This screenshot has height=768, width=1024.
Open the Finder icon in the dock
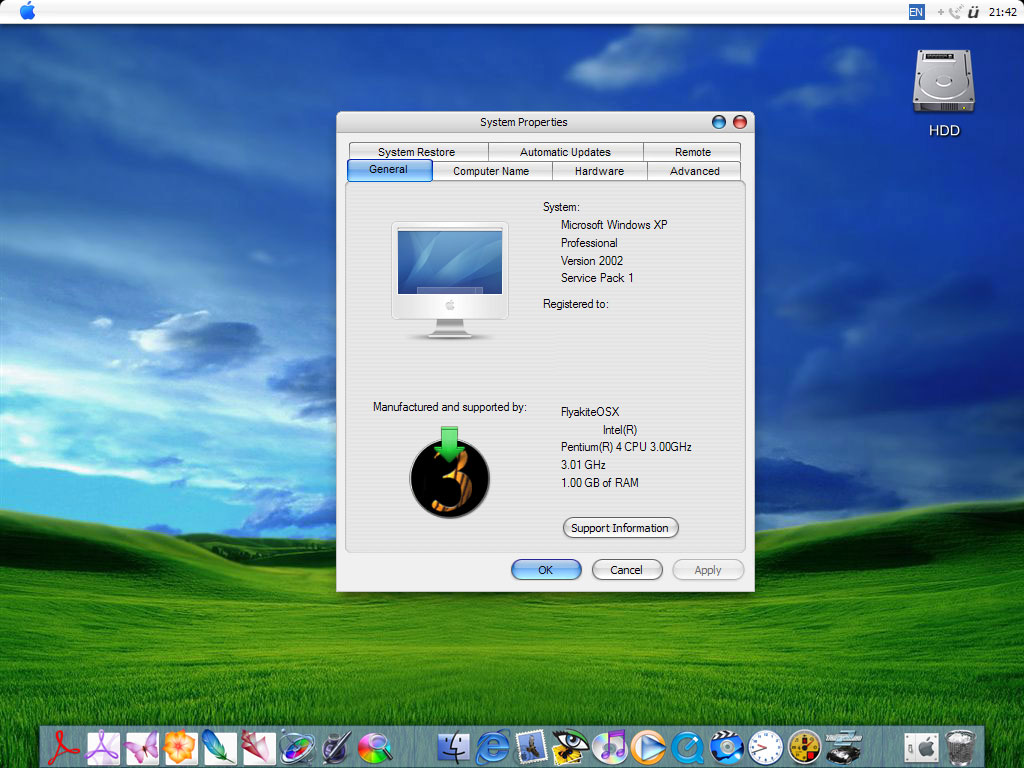453,747
